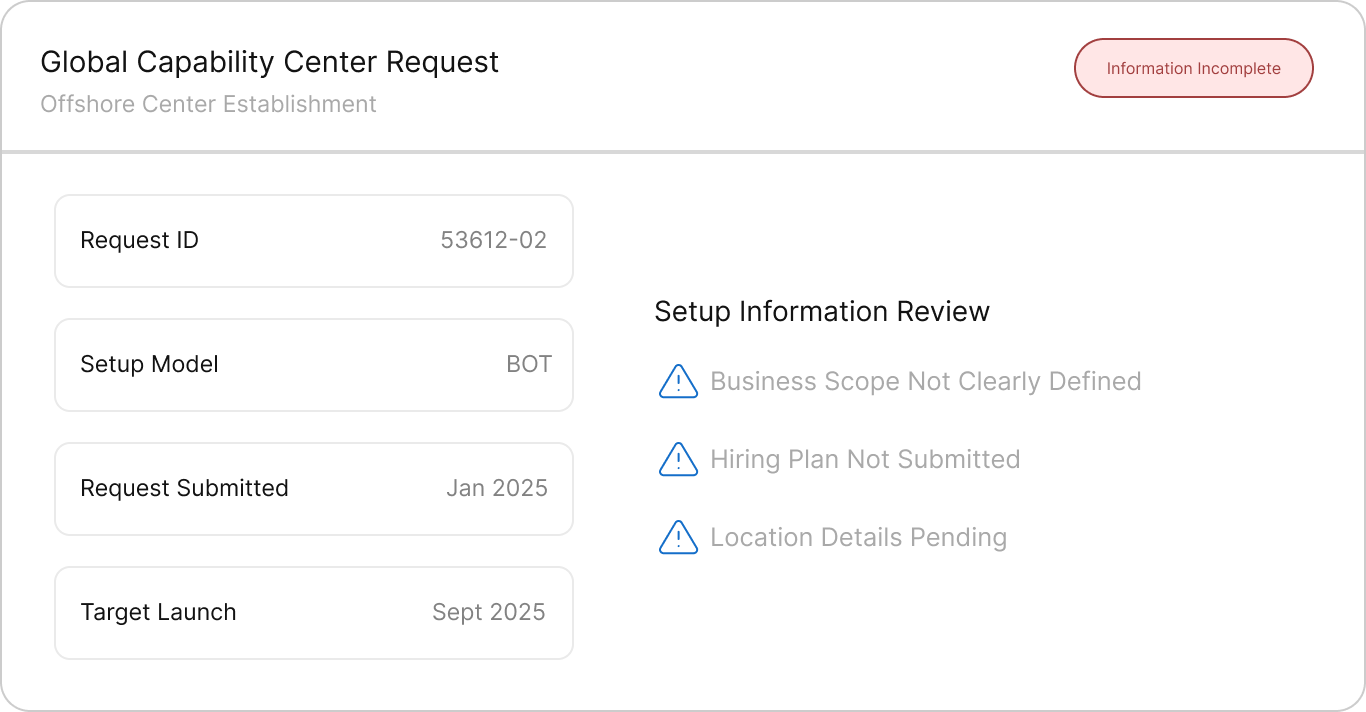This screenshot has width=1366, height=712.
Task: Click the Target Launch label text
Action: point(158,613)
